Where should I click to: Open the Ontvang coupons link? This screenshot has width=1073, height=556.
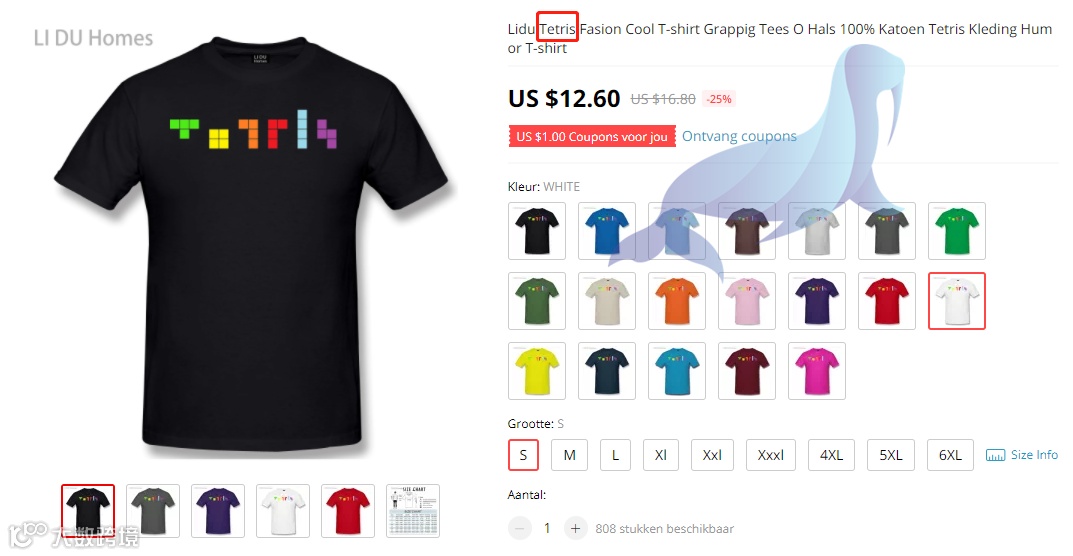739,136
